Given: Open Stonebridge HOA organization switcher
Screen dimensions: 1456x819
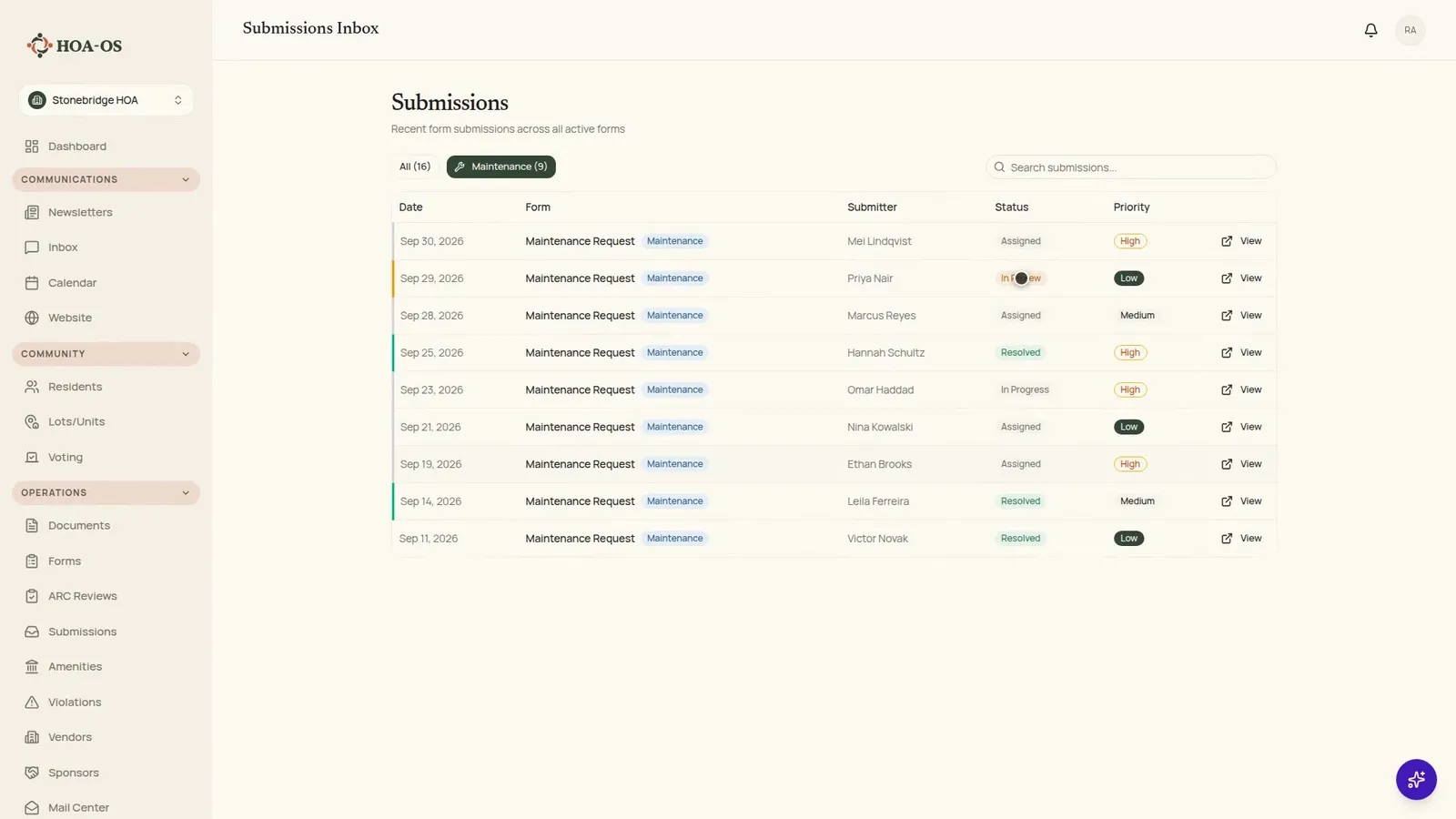Looking at the screenshot, I should pos(106,100).
